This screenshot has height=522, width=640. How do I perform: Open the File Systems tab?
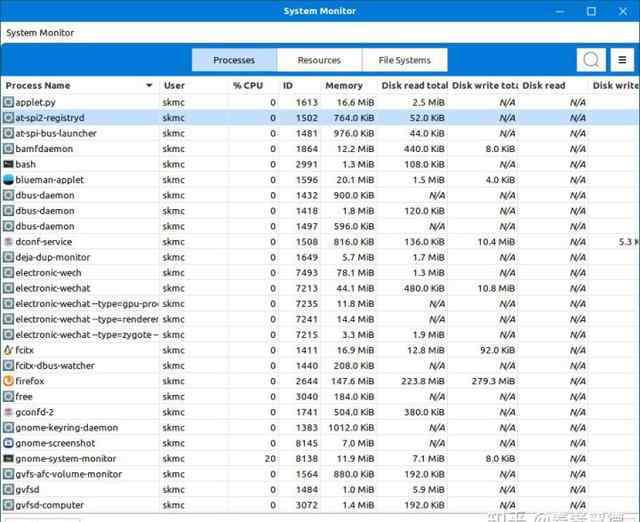404,60
